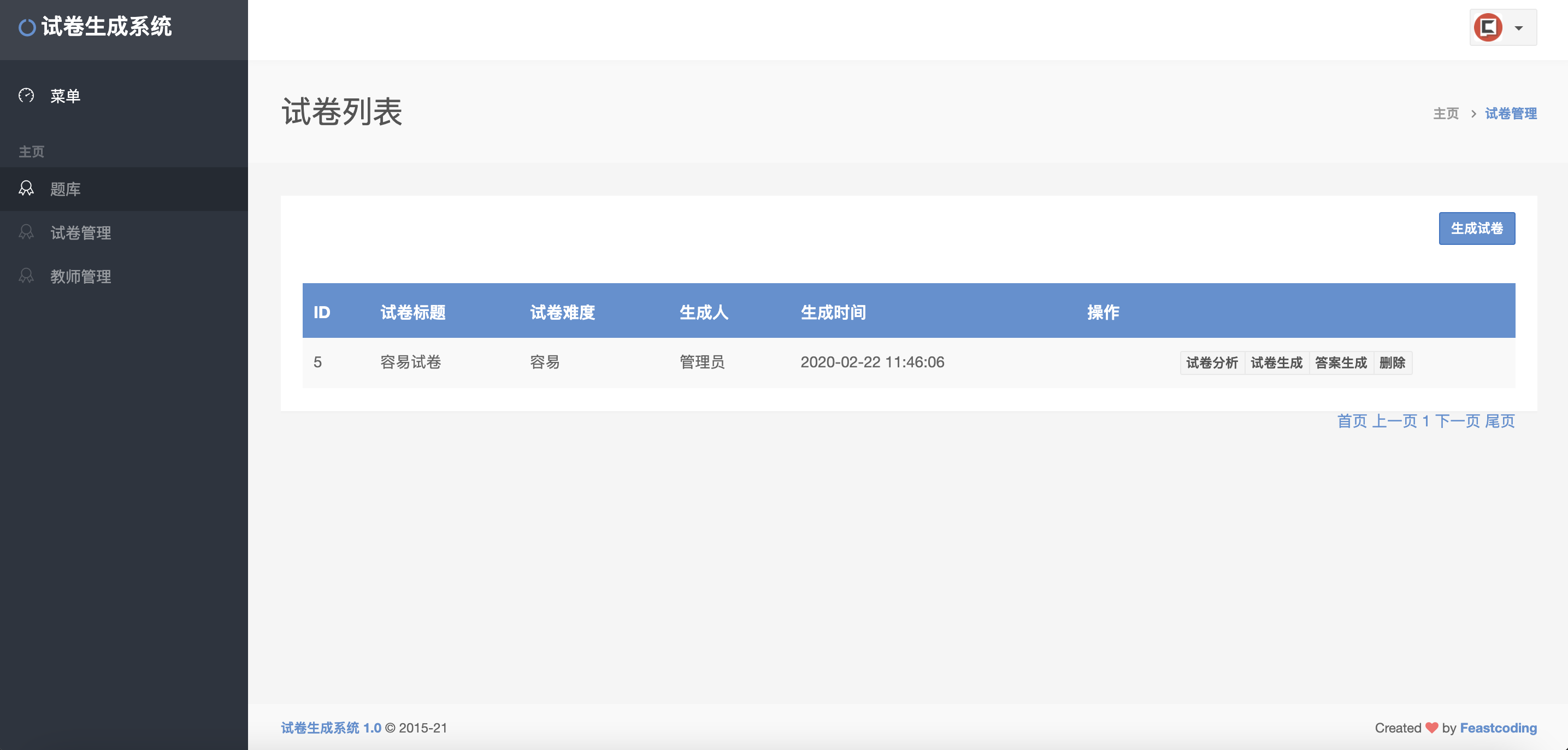
Task: Click the breadcrumb chevron separator
Action: tap(1473, 114)
